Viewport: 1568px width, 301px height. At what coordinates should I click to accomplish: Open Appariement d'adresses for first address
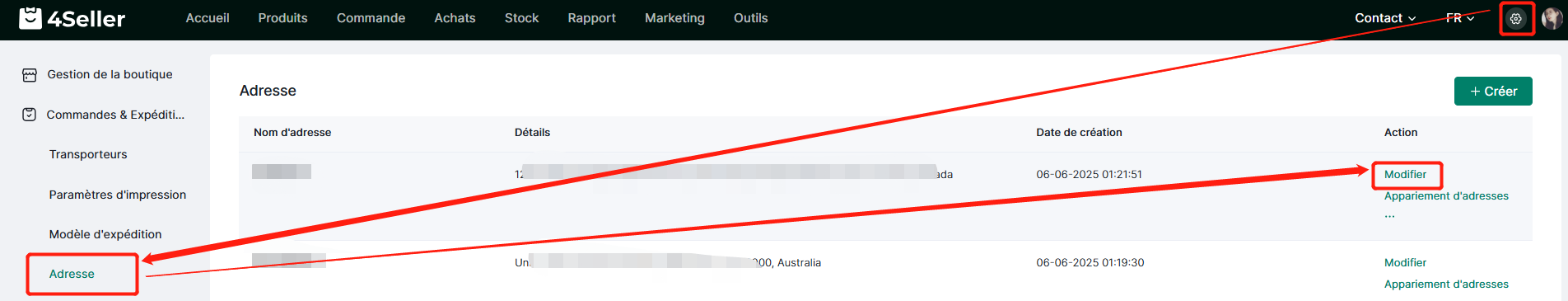click(x=1446, y=196)
